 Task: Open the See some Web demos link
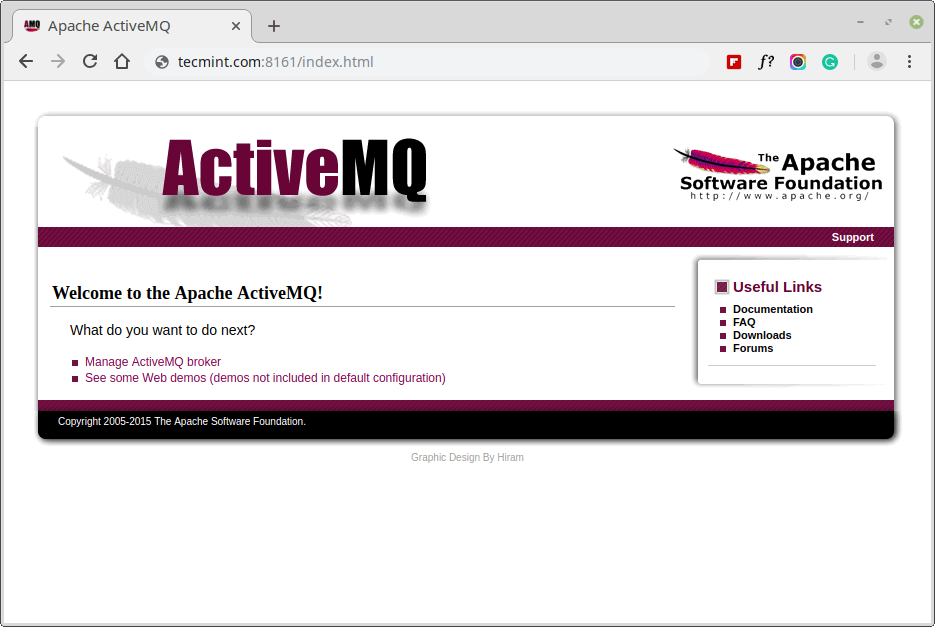265,378
